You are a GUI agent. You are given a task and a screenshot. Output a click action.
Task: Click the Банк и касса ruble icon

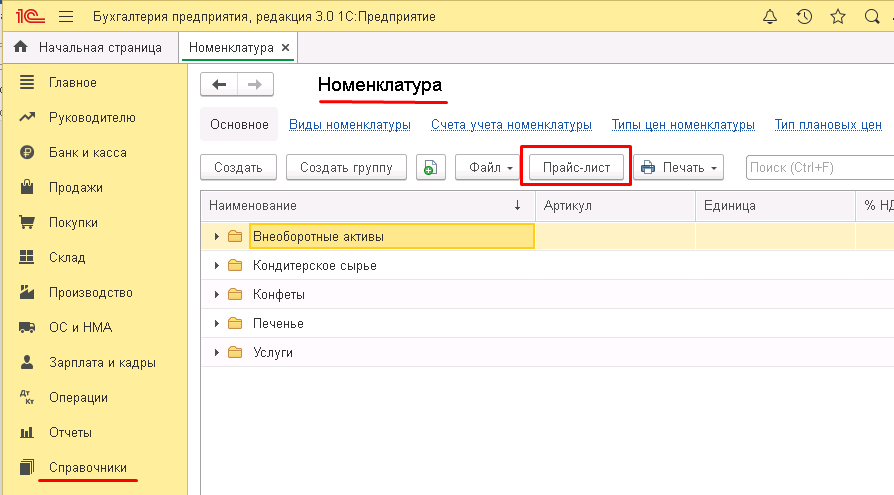(27, 152)
